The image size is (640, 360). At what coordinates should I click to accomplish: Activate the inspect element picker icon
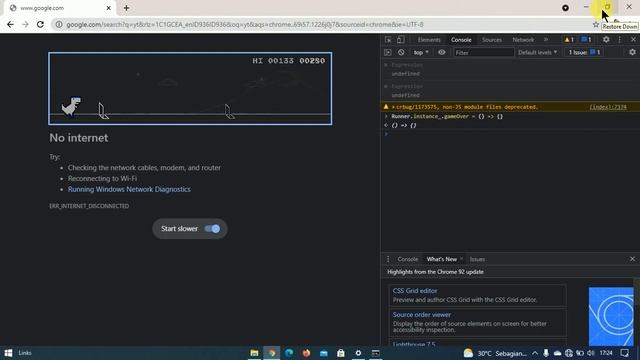(388, 40)
